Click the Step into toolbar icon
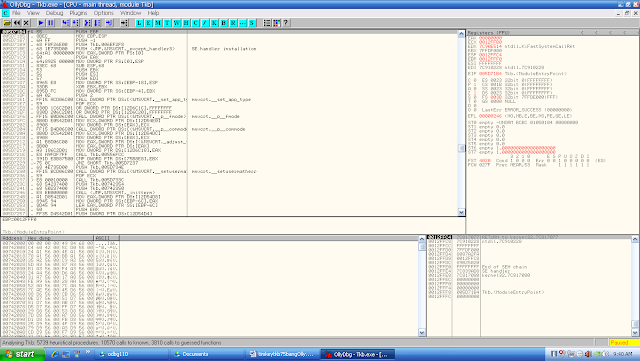 tap(65, 23)
